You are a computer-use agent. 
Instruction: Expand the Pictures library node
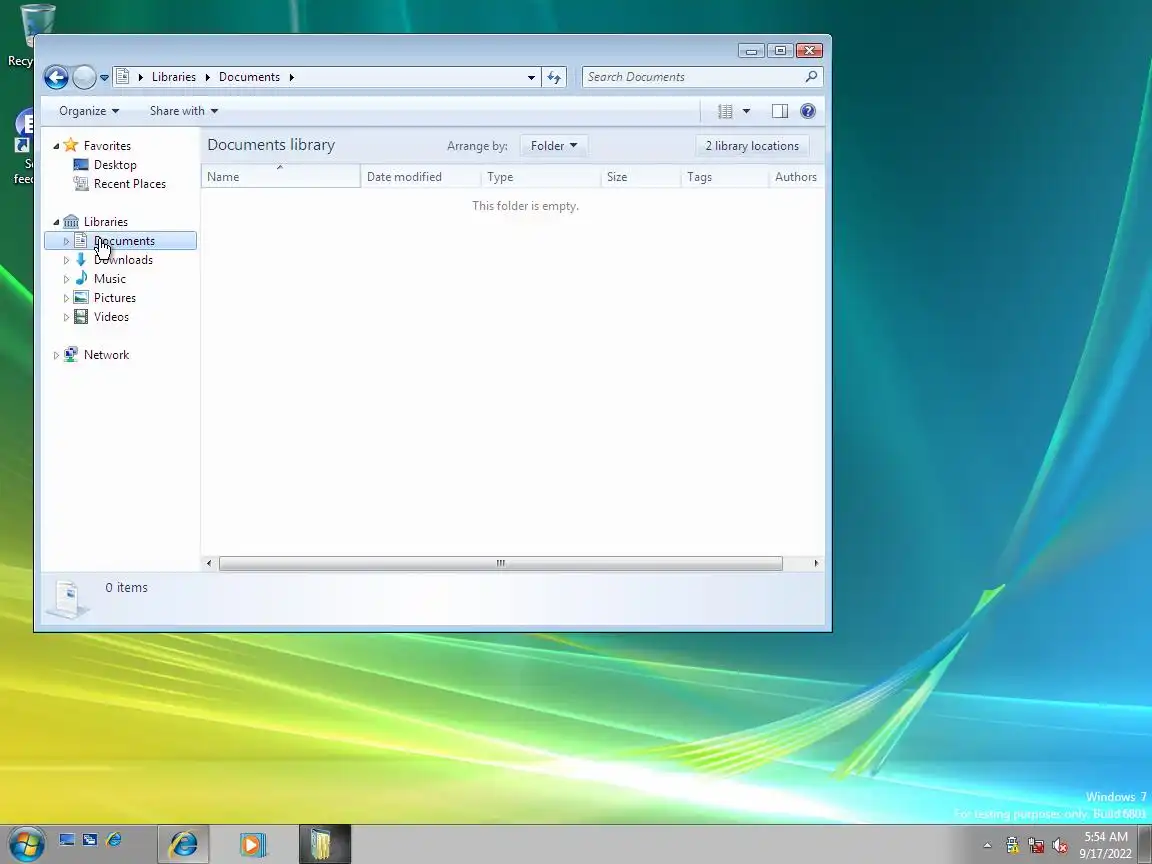pyautogui.click(x=66, y=298)
